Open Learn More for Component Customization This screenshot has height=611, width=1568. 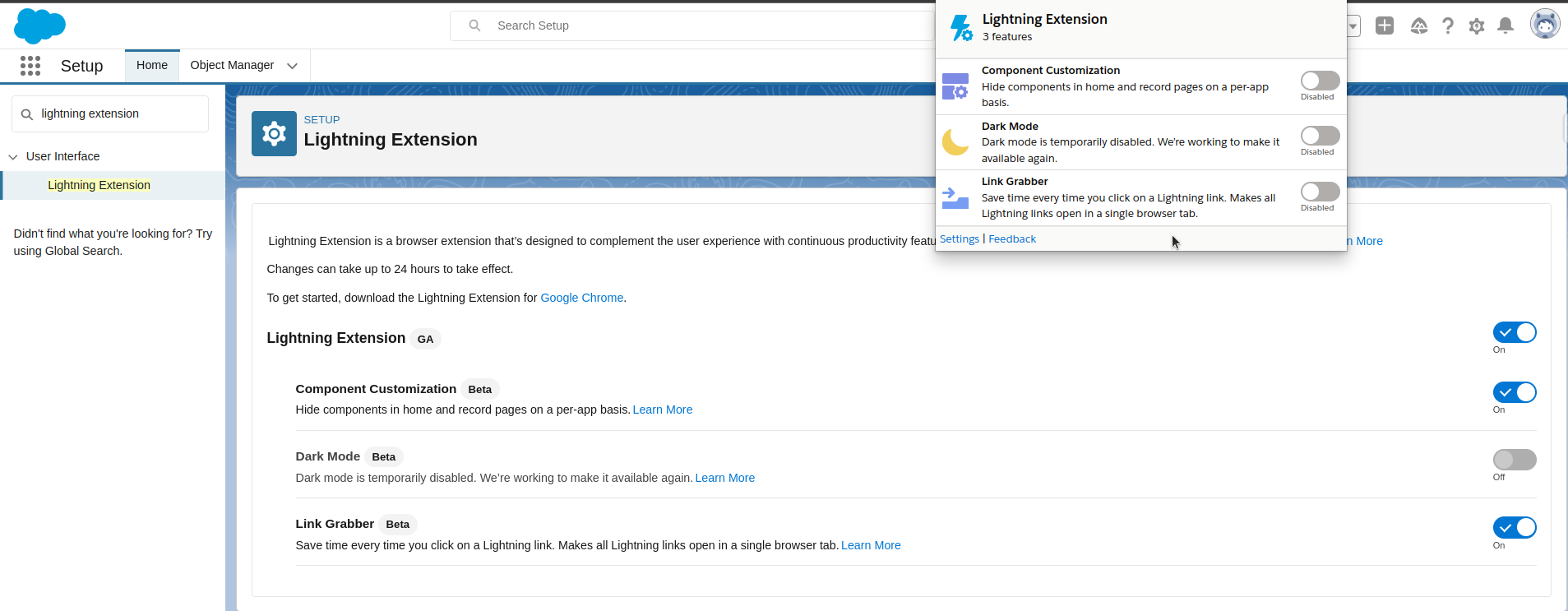[x=663, y=410]
